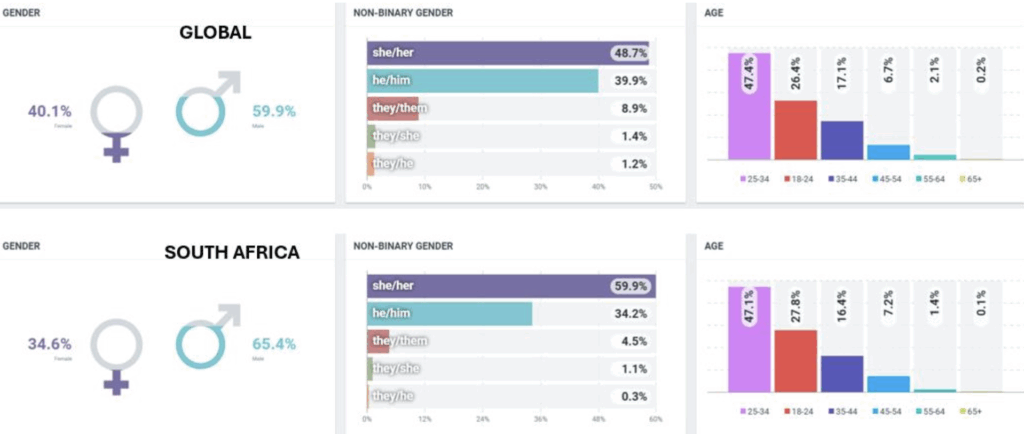This screenshot has width=1024, height=434.
Task: Click the South Africa he/him 34.2% bar
Action: (449, 314)
